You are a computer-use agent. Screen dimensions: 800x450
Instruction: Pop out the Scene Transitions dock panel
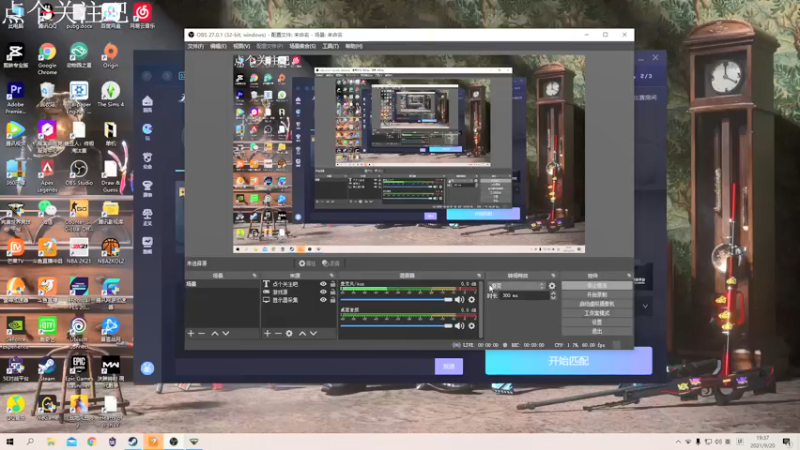pos(553,276)
